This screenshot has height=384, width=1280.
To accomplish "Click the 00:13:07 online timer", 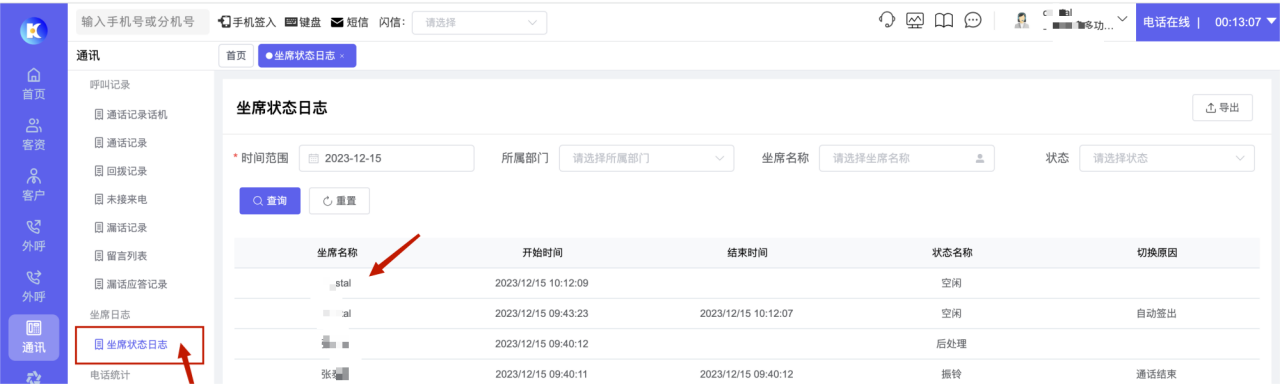I will 1237,21.
